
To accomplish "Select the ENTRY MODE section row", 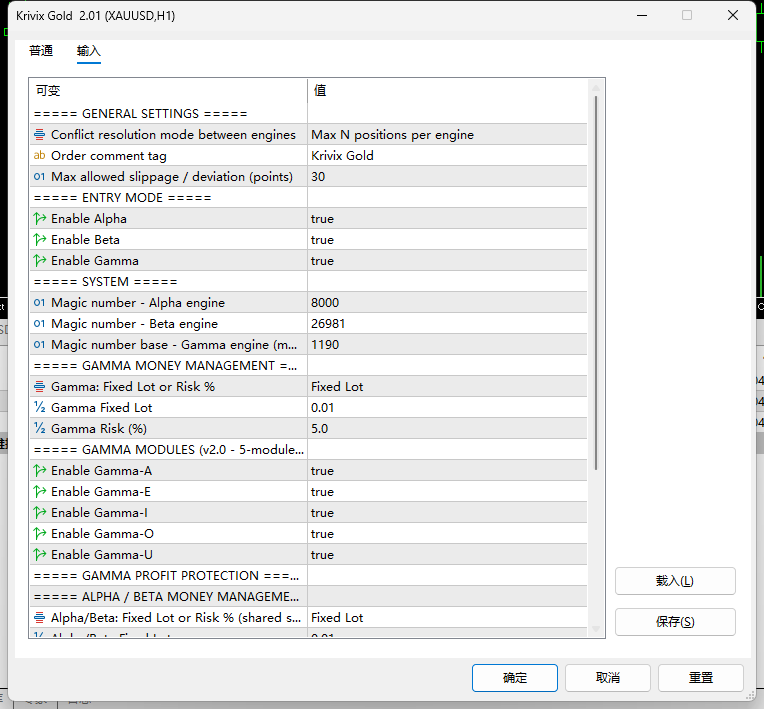I will tap(308, 197).
